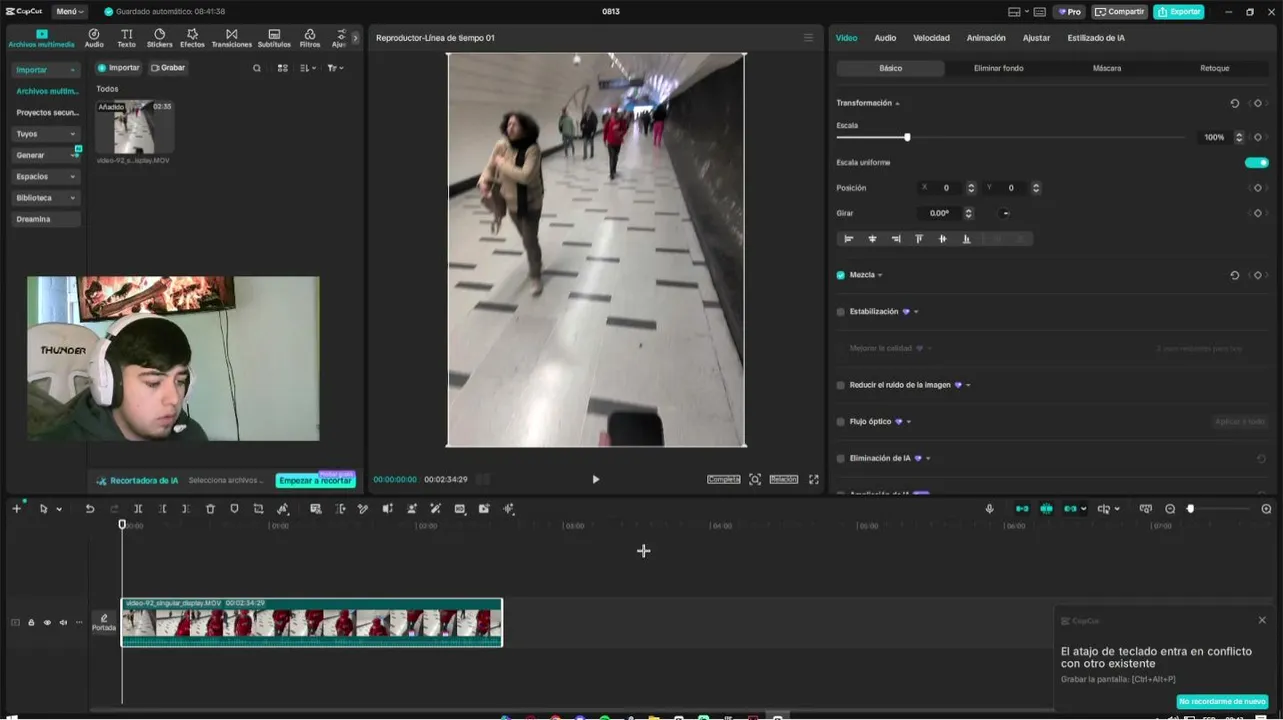The width and height of the screenshot is (1283, 720).
Task: Adjust the Escala slider handle
Action: click(x=907, y=137)
